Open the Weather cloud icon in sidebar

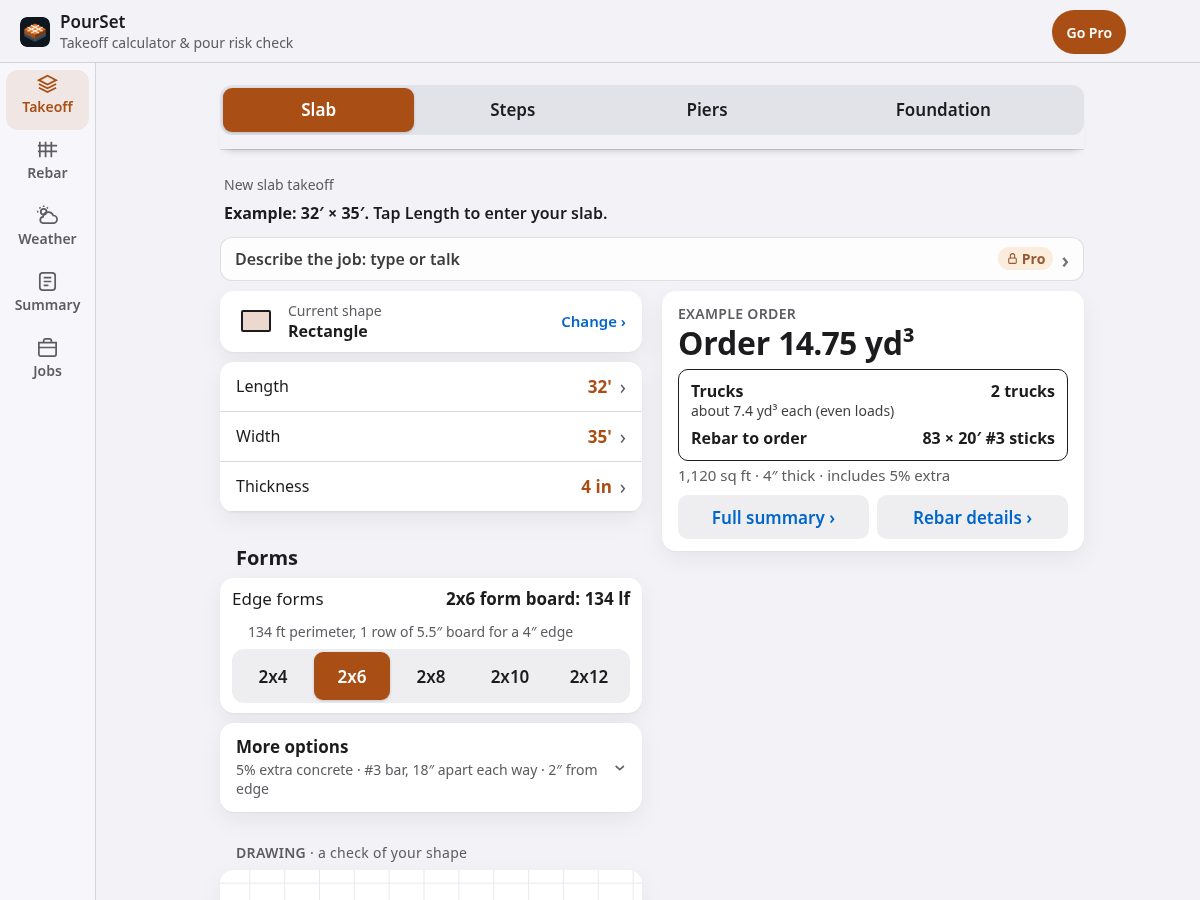47,215
